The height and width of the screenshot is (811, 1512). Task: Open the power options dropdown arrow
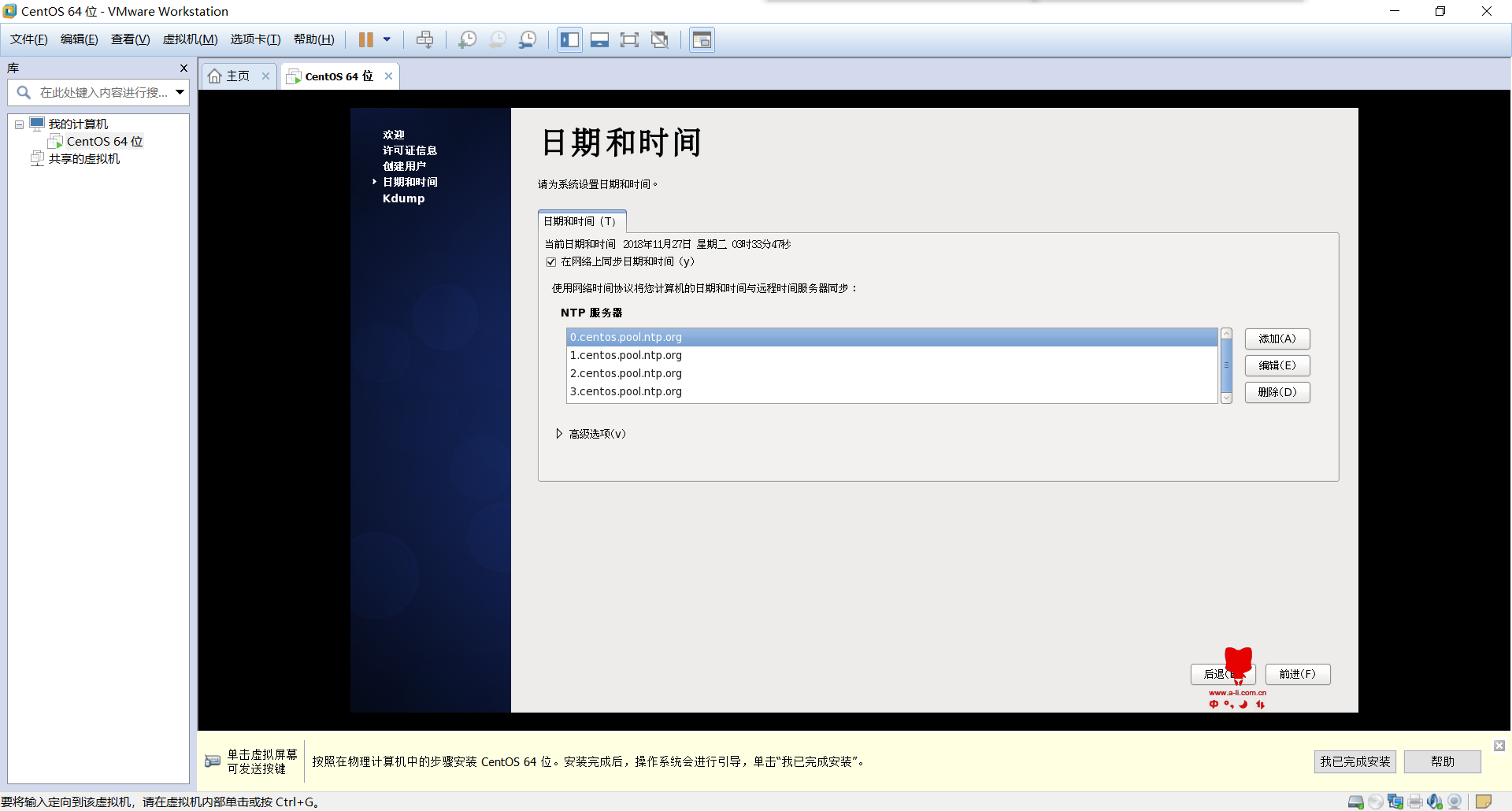click(x=387, y=39)
